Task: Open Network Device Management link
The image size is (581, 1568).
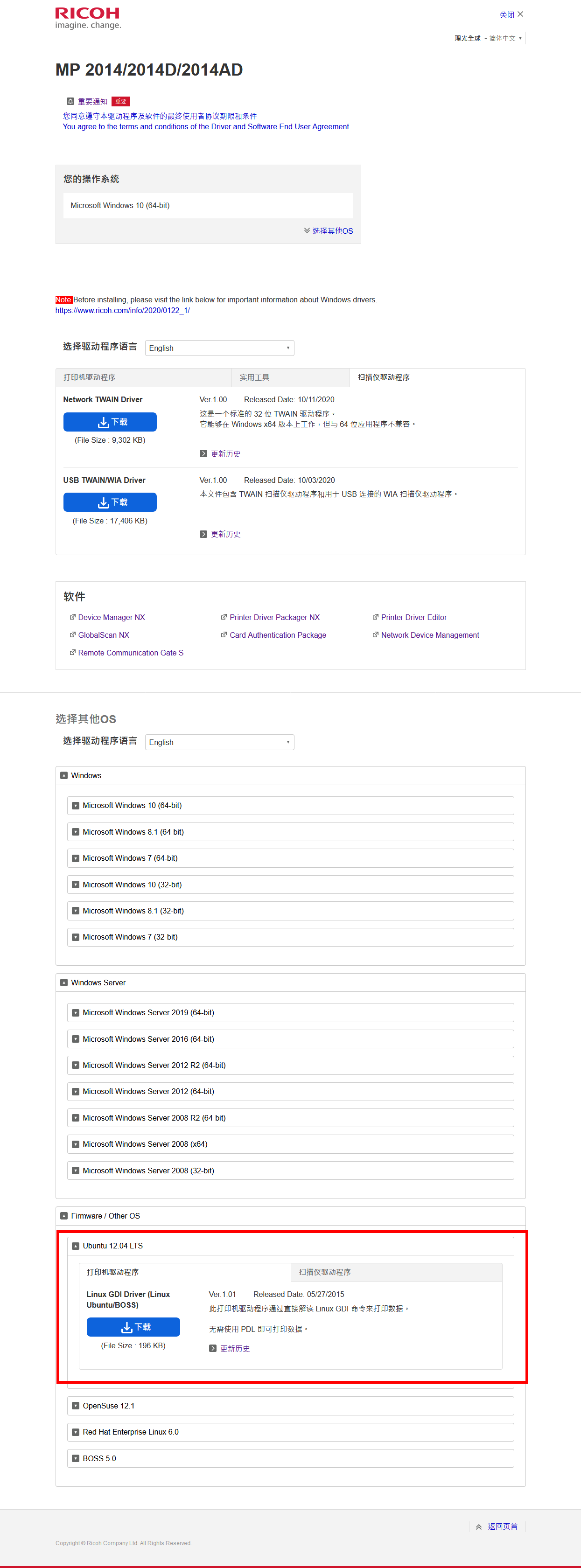Action: click(x=430, y=635)
